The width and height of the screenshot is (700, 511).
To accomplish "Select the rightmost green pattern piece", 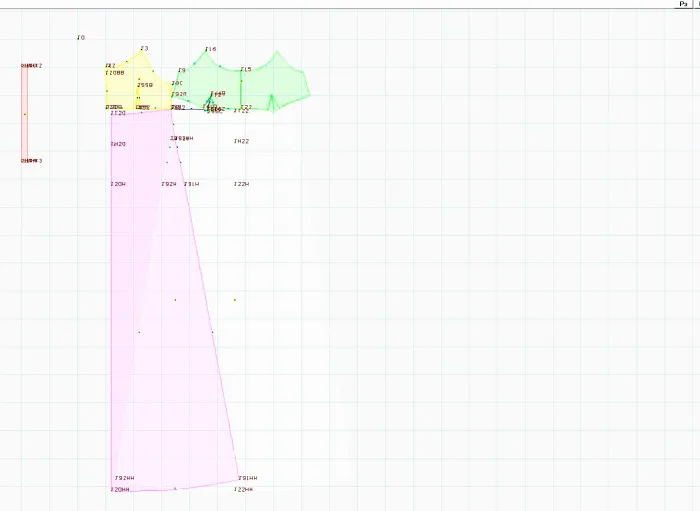I will pyautogui.click(x=275, y=82).
